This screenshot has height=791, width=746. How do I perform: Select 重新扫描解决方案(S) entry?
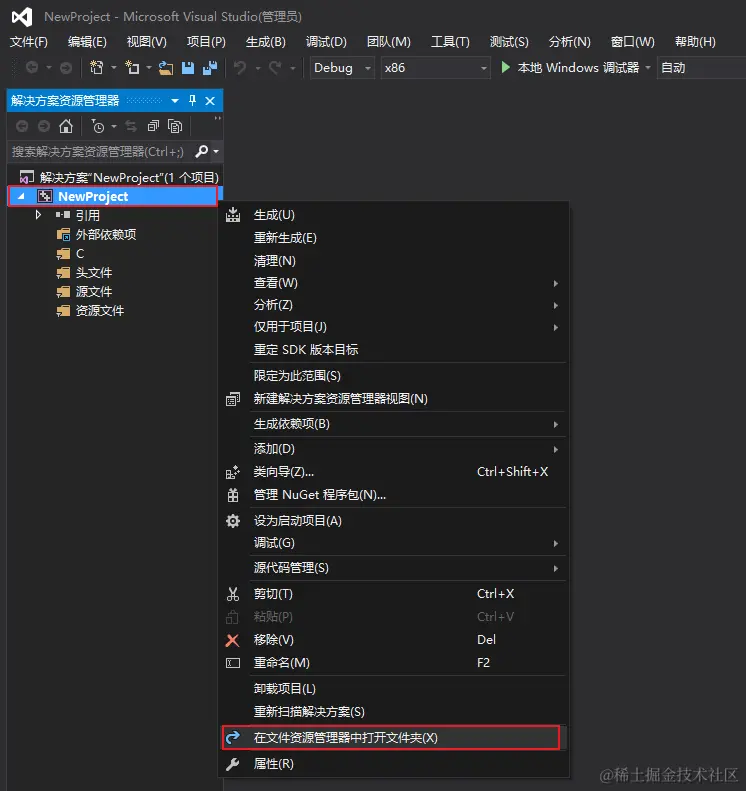coord(395,712)
